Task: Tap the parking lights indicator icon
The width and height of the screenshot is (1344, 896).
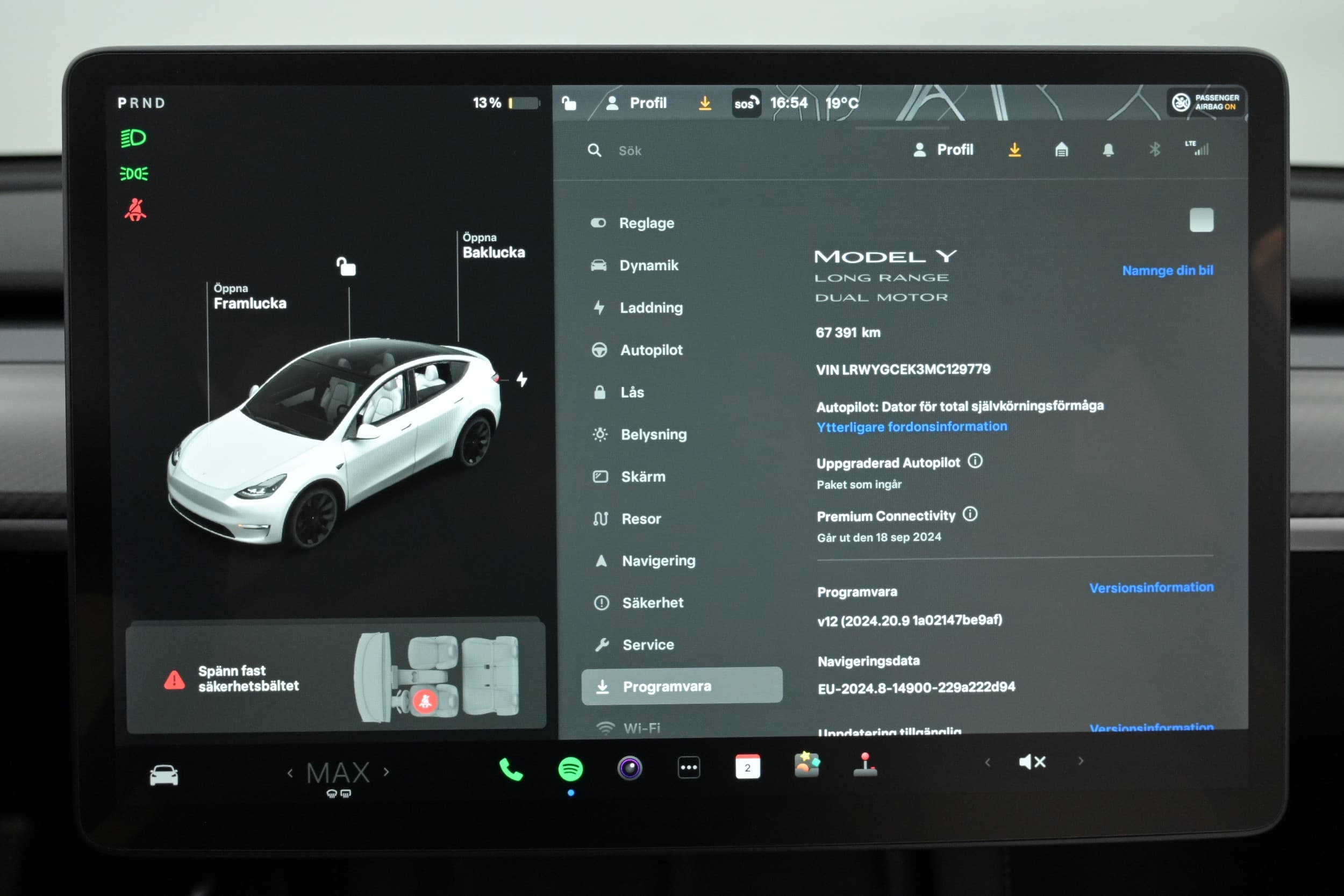Action: (x=134, y=174)
